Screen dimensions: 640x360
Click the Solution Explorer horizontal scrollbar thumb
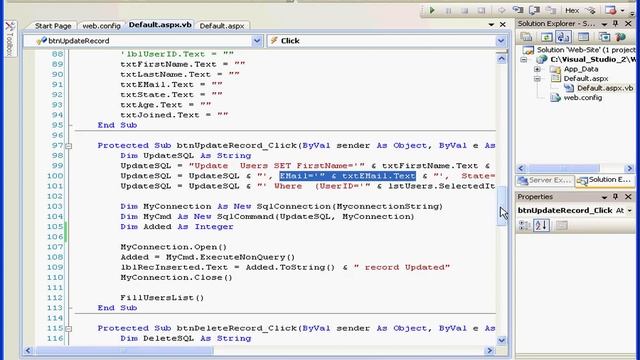[x=564, y=168]
